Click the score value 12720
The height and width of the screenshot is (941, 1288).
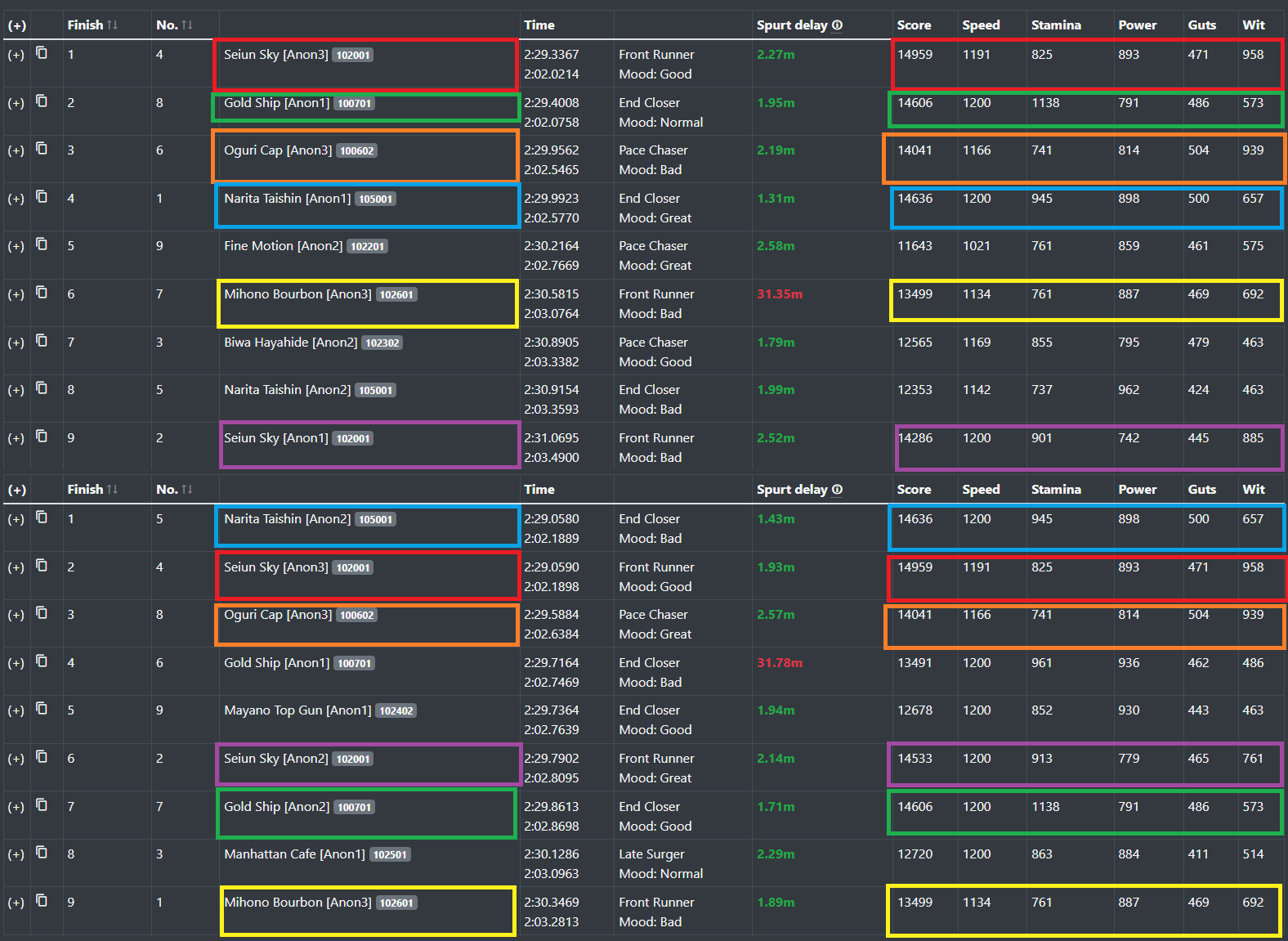915,854
